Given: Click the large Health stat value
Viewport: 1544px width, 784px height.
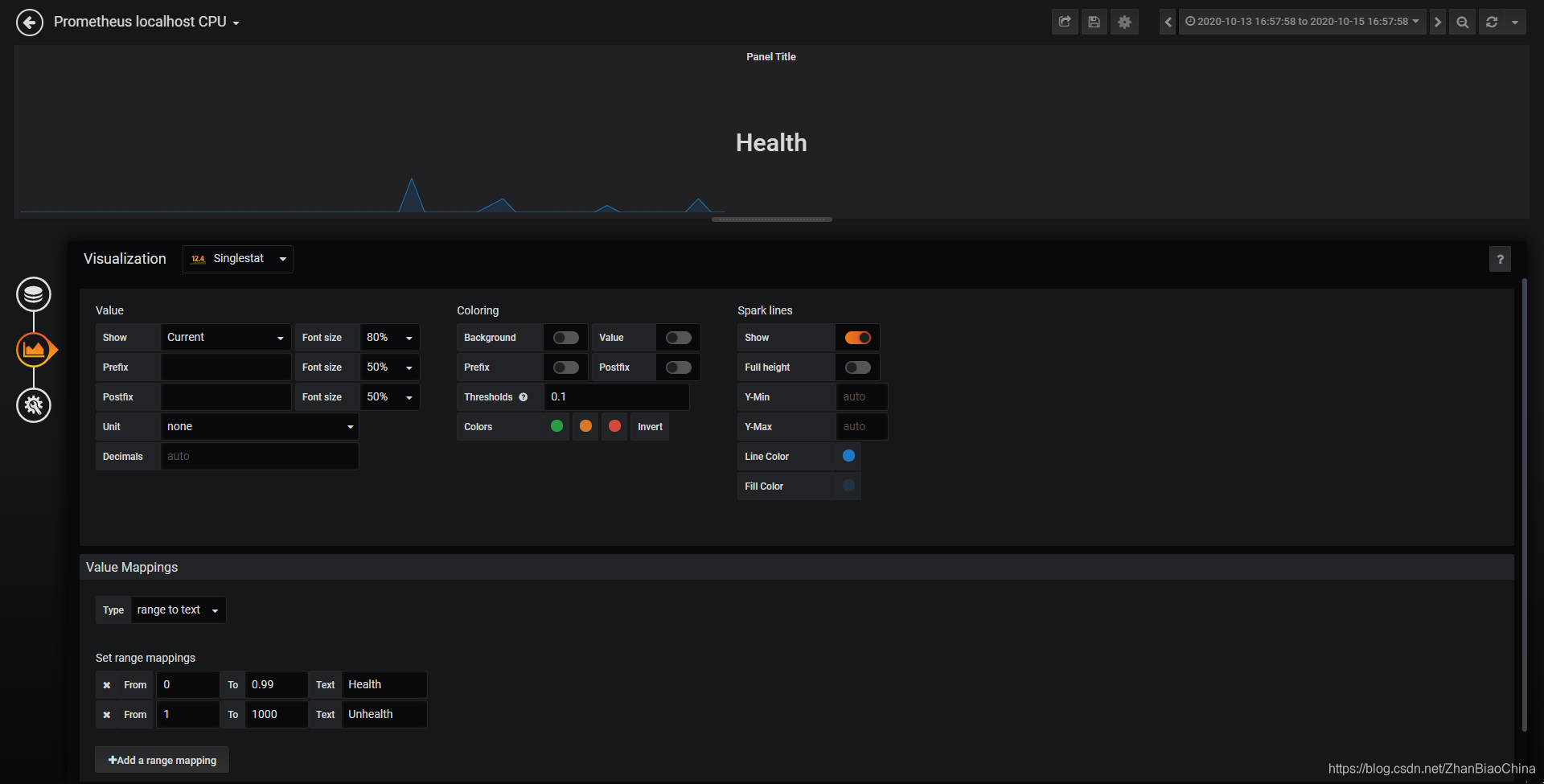Looking at the screenshot, I should click(x=771, y=143).
